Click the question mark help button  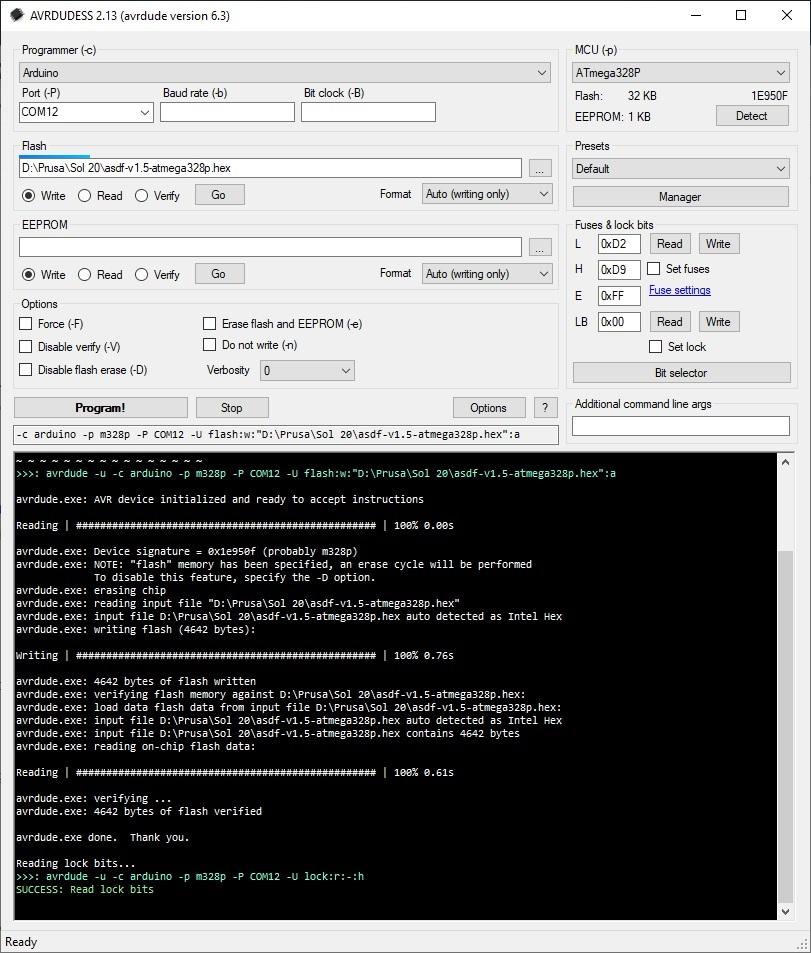pos(545,407)
